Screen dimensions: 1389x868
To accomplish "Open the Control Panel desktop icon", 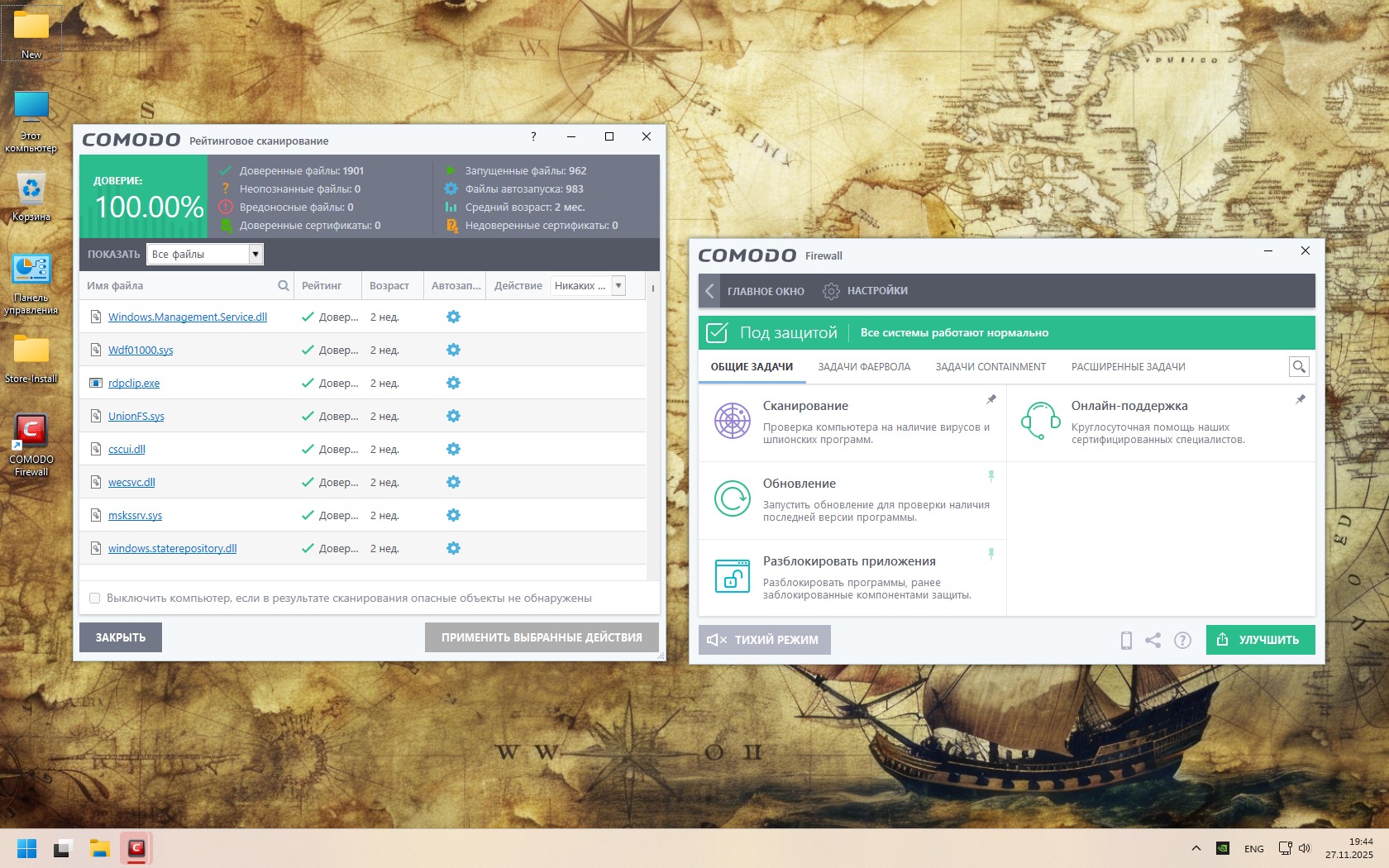I will (31, 285).
